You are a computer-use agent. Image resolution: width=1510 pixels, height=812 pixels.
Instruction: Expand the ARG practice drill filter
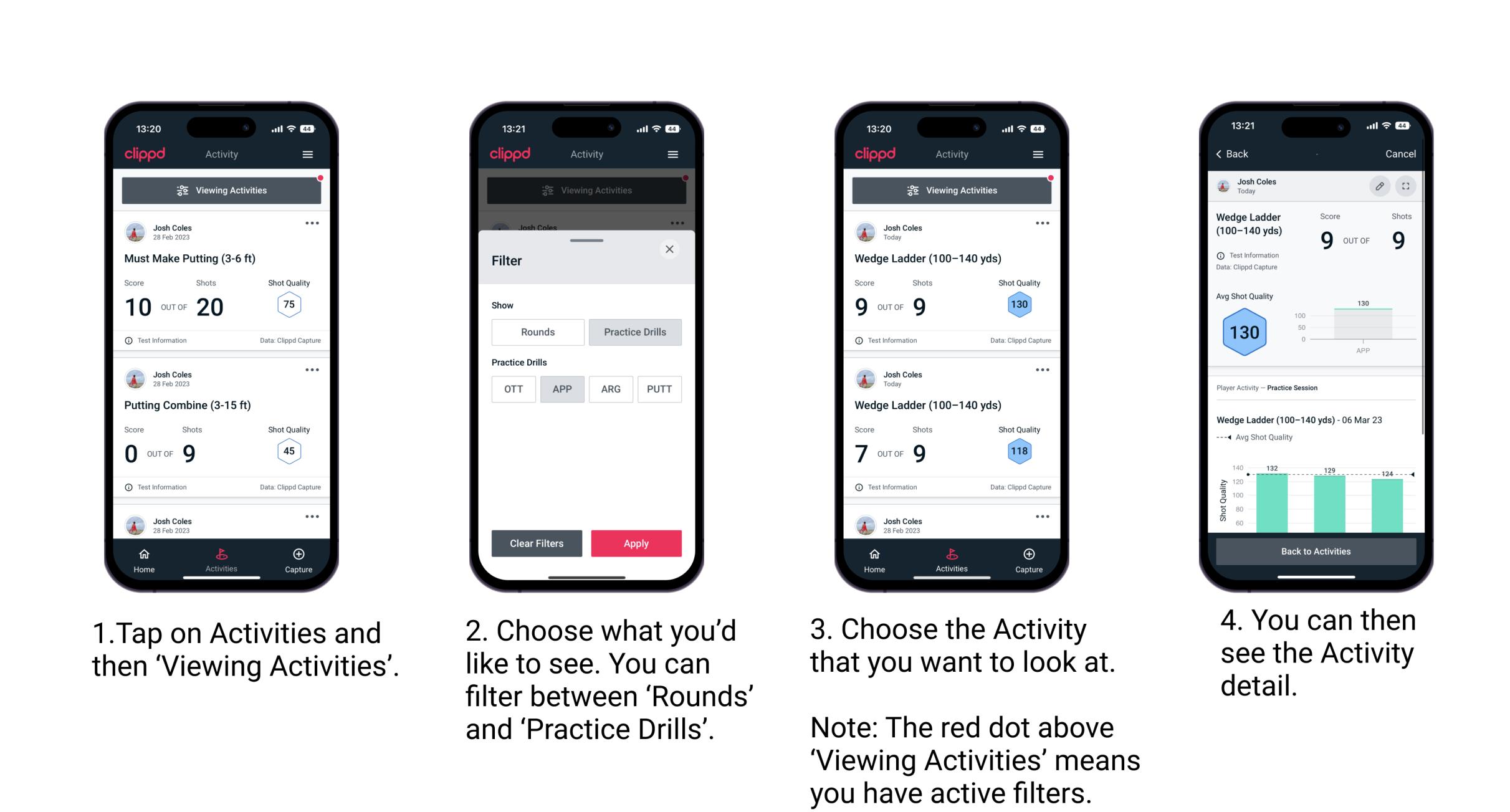tap(610, 388)
